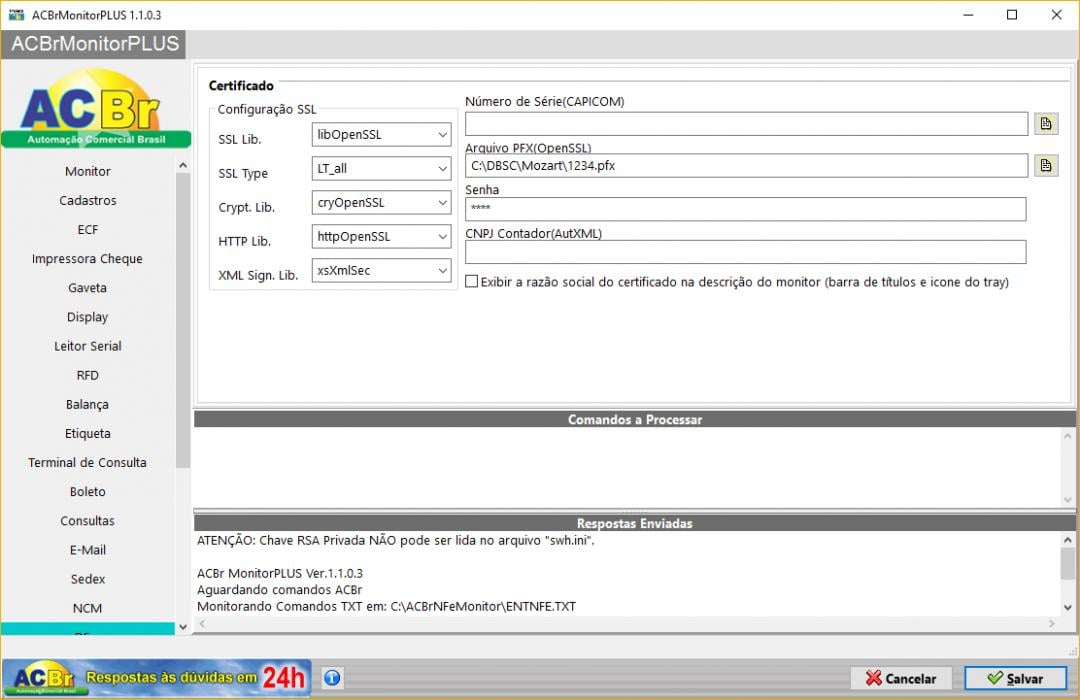Viewport: 1080px width, 700px height.
Task: Click right arrow of horizontal scrollbar in responses
Action: tap(1052, 624)
